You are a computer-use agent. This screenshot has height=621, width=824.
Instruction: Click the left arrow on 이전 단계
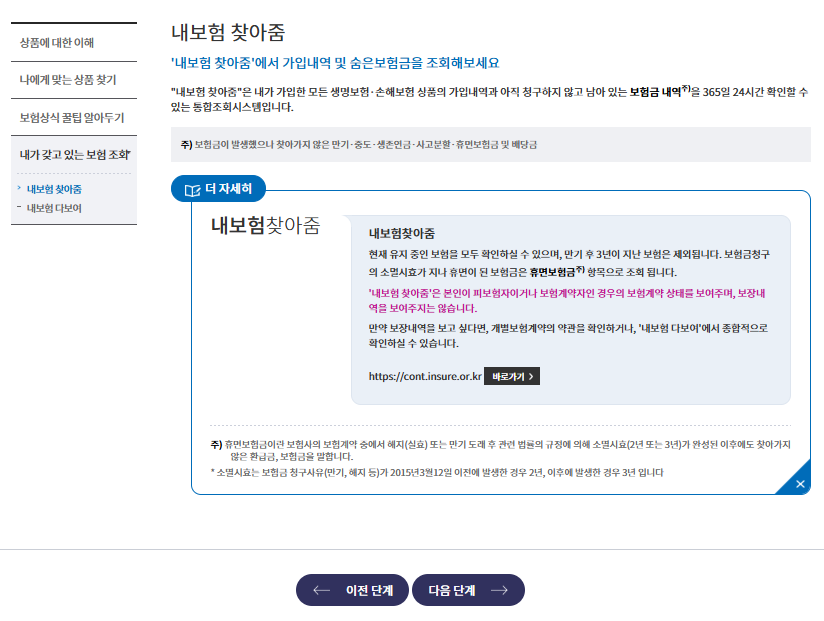(x=321, y=590)
